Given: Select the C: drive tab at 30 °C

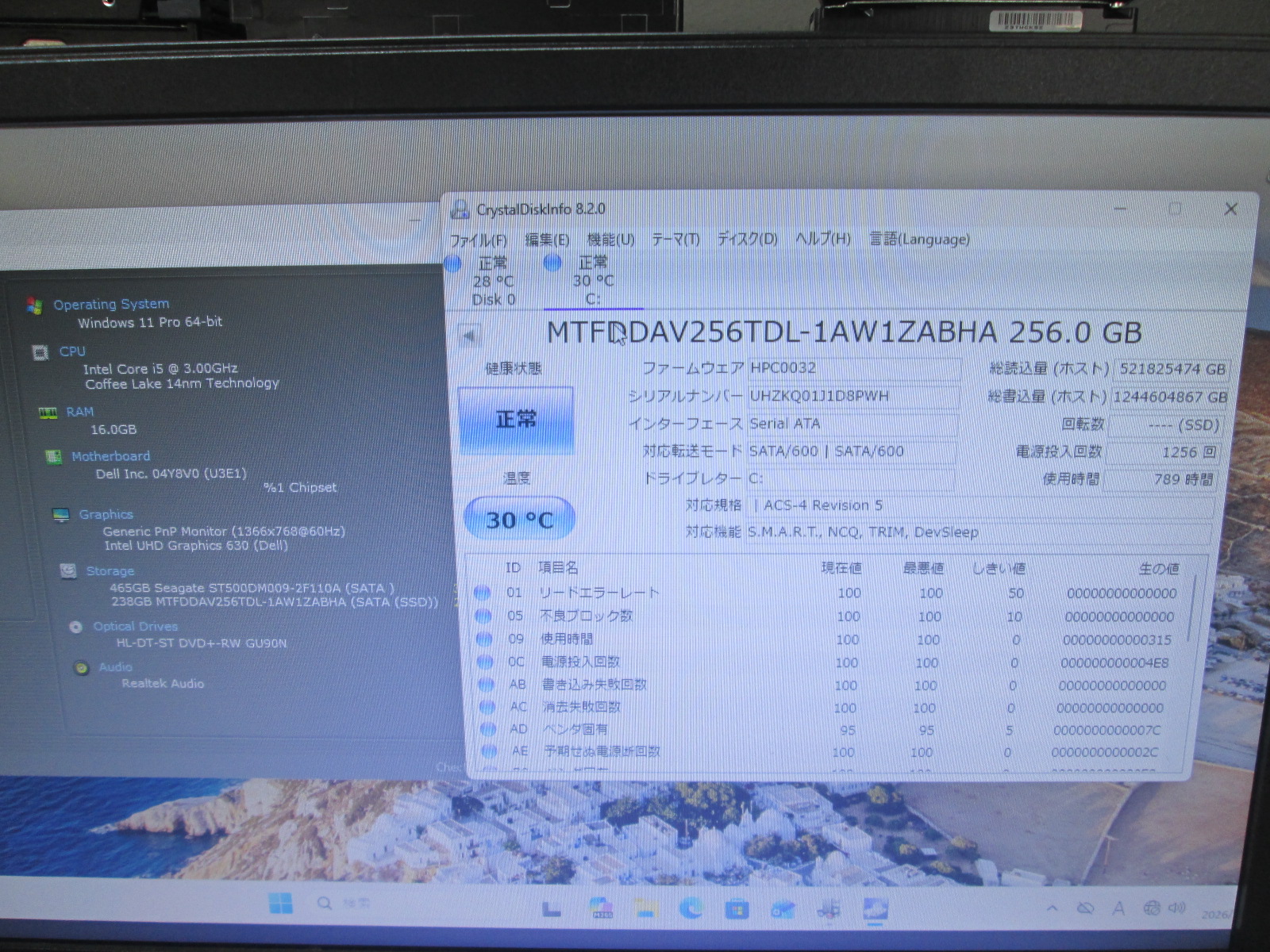Looking at the screenshot, I should tap(593, 281).
